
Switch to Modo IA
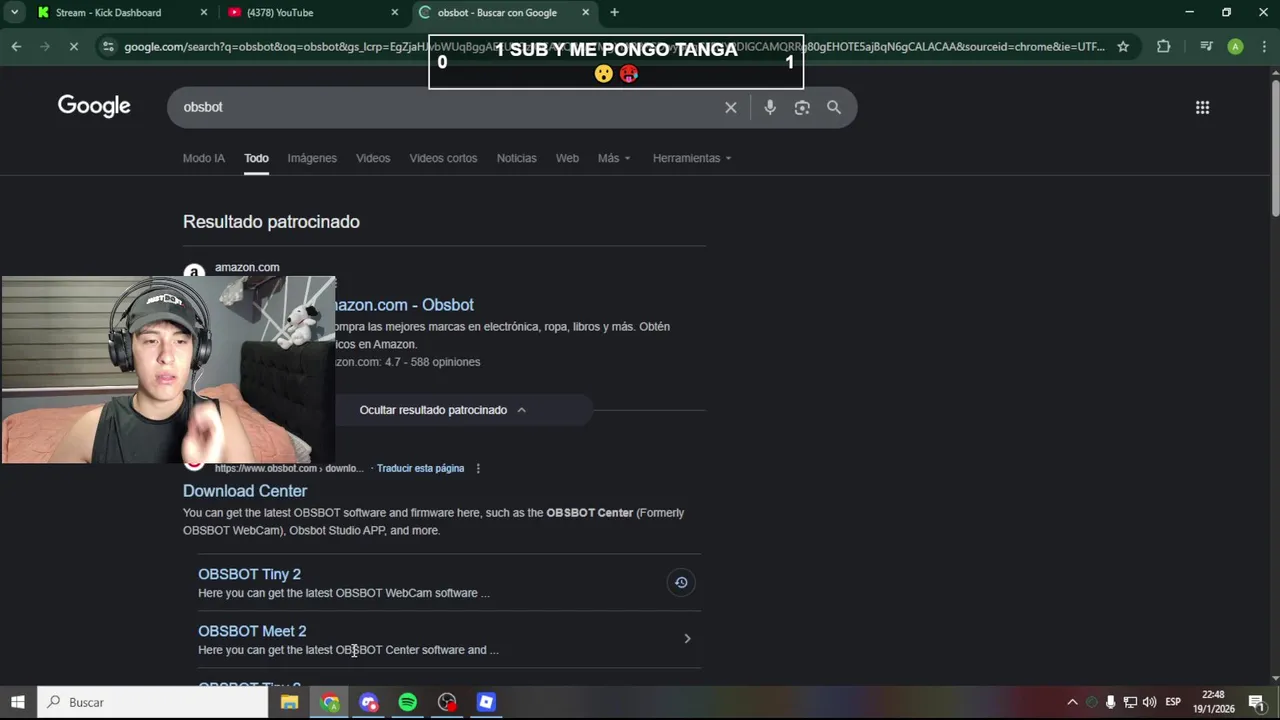point(204,158)
